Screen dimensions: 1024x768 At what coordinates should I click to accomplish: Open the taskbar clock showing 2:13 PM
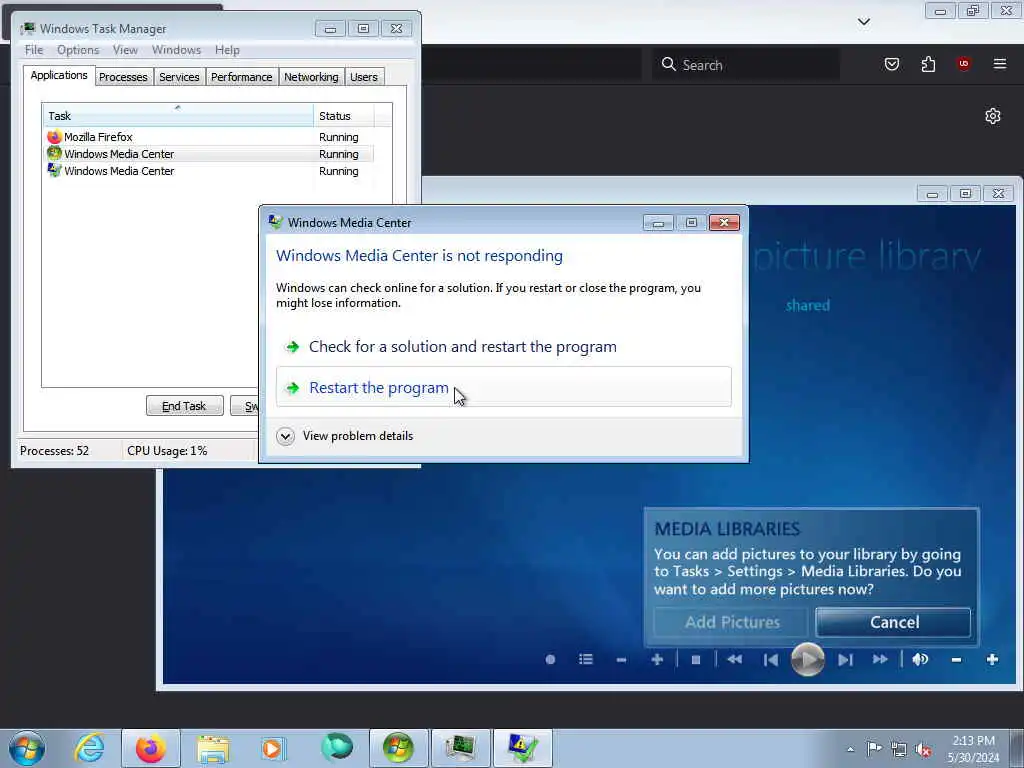coord(973,749)
